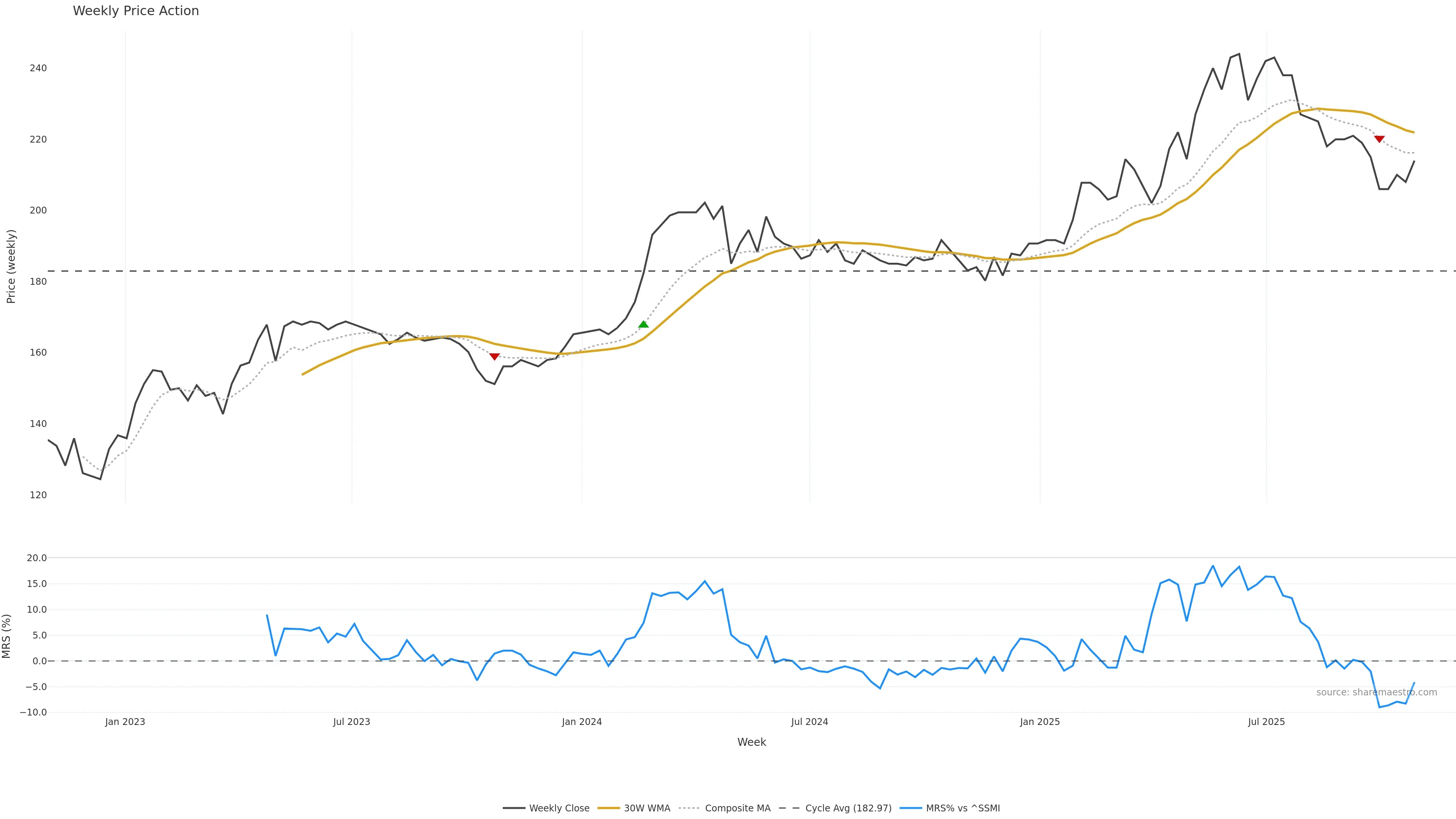Click the Jul 2024 x-axis label
This screenshot has width=1456, height=819.
pyautogui.click(x=810, y=722)
